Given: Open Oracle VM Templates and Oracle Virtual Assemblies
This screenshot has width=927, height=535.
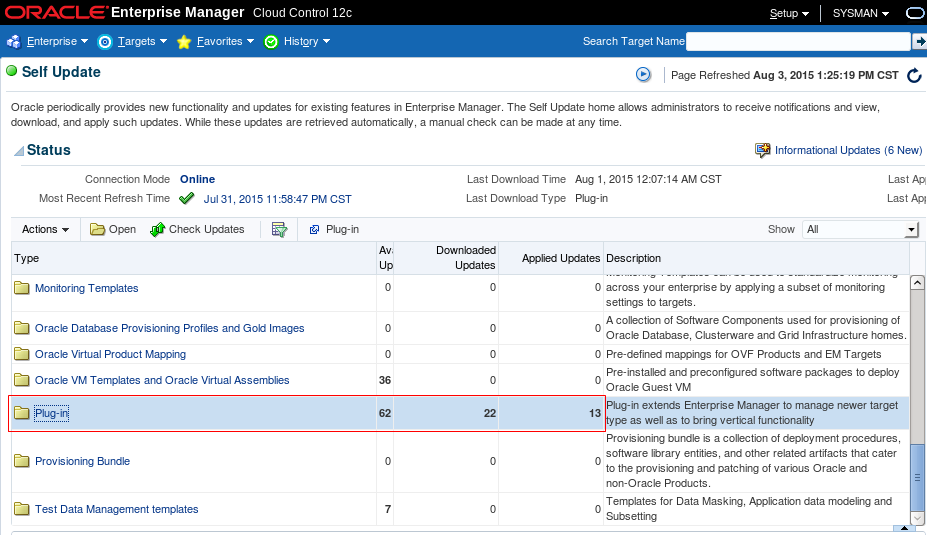Looking at the screenshot, I should [162, 380].
